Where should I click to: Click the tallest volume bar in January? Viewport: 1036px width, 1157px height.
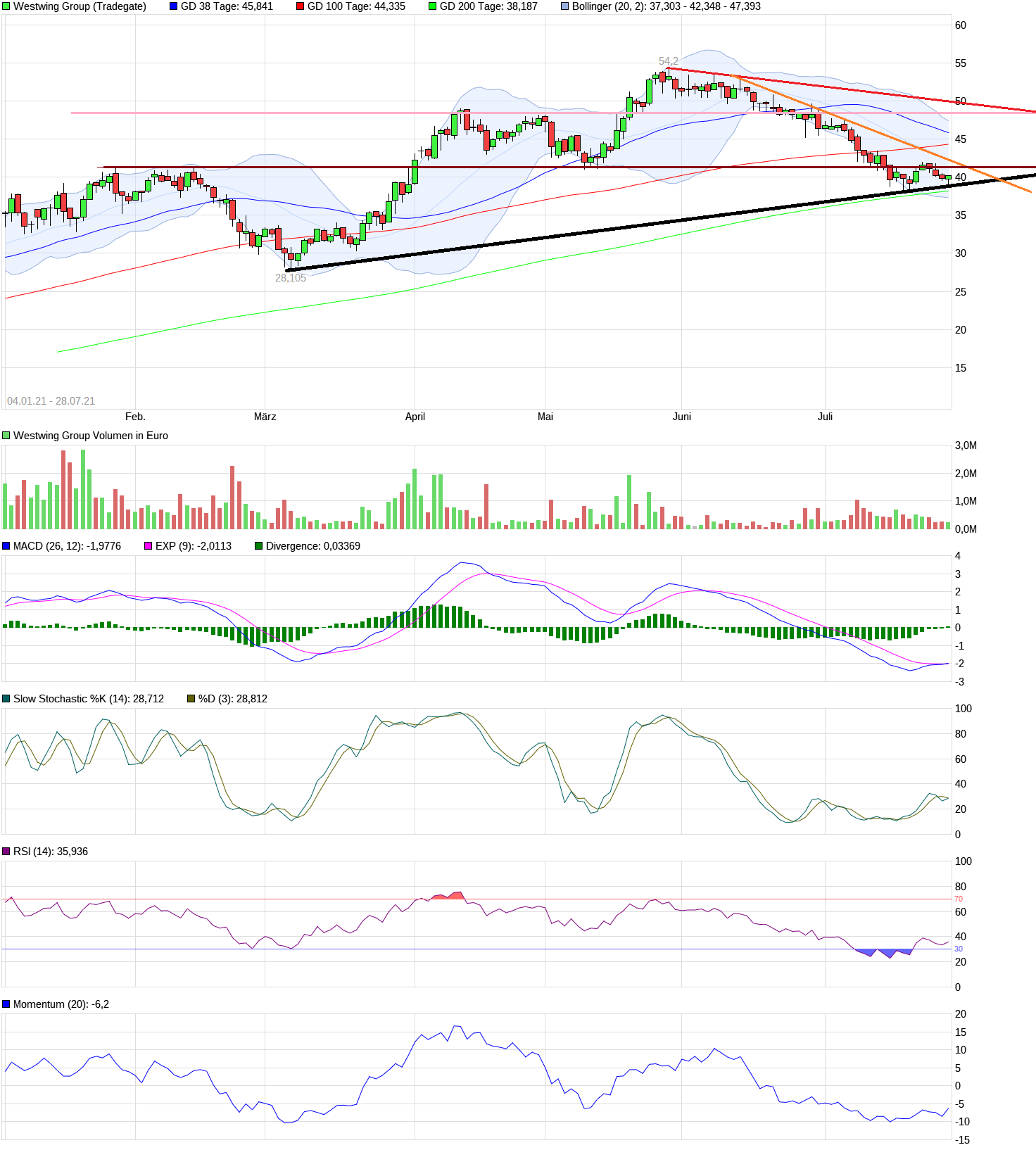click(83, 490)
